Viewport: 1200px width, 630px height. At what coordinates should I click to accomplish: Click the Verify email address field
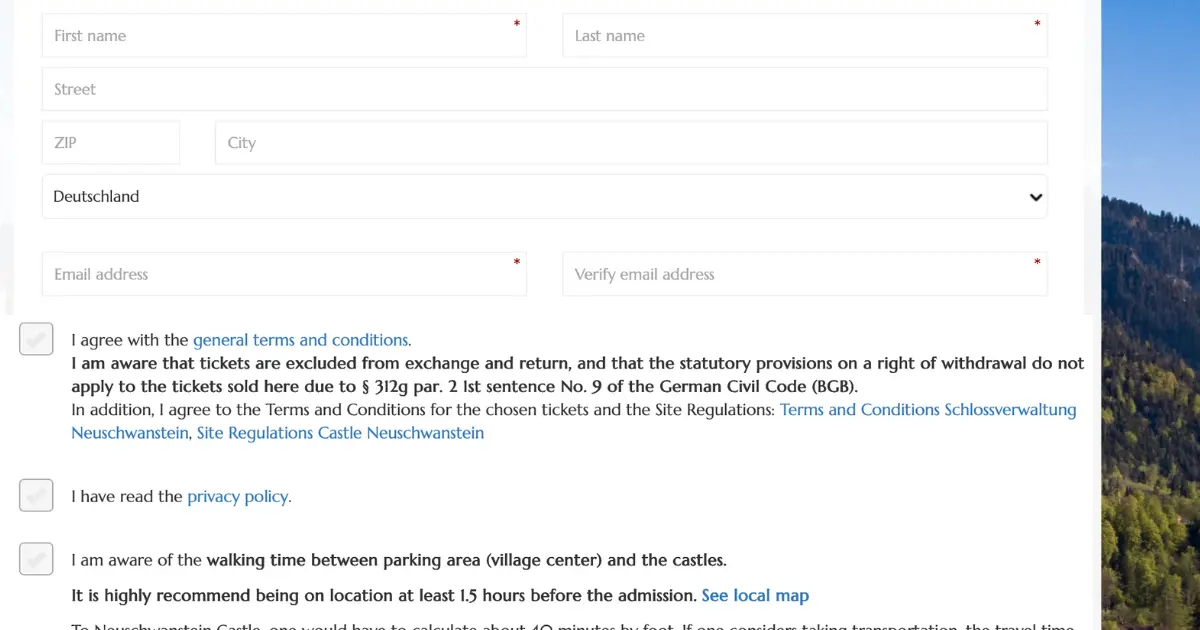(805, 274)
